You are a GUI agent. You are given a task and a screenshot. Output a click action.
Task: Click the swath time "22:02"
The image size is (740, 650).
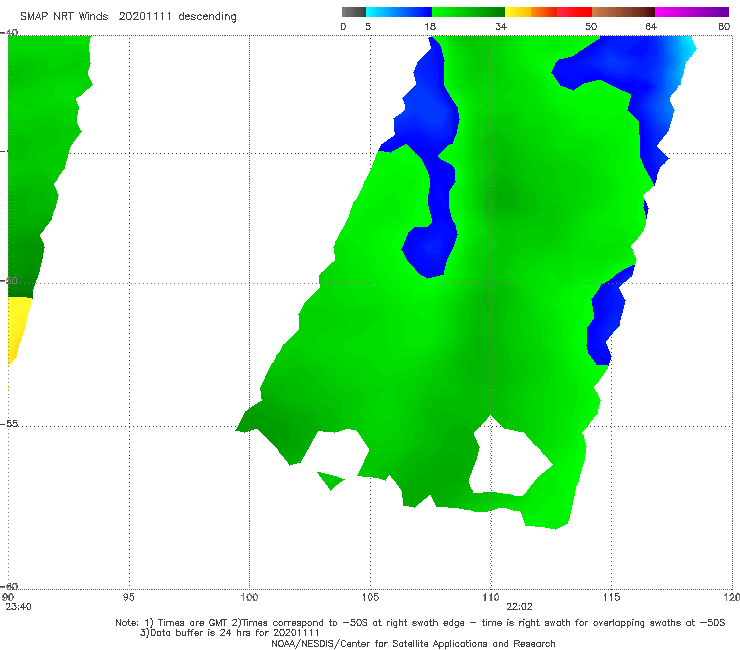pyautogui.click(x=519, y=607)
